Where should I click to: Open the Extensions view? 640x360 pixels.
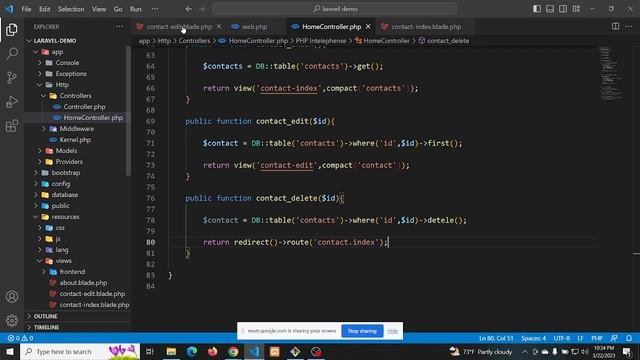point(12,126)
